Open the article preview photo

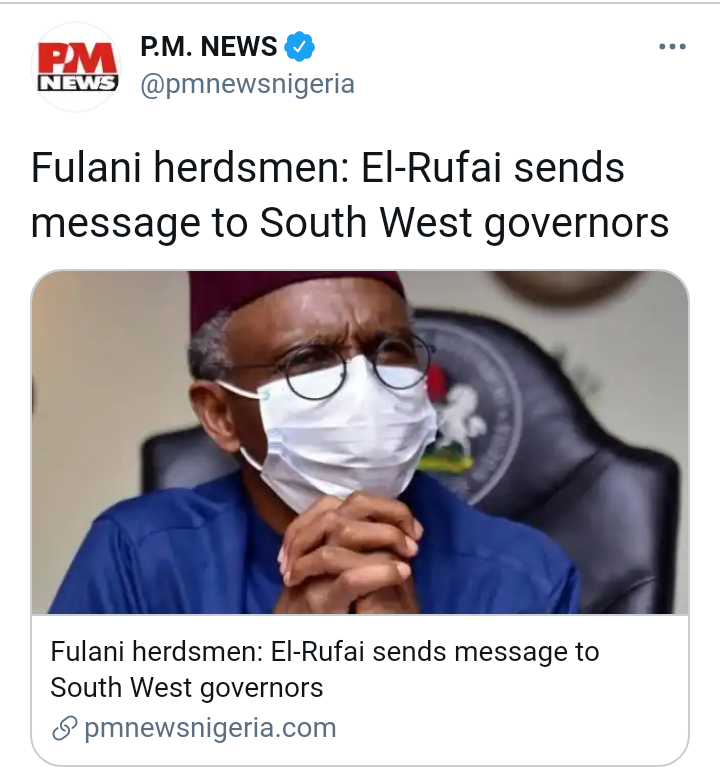(360, 442)
